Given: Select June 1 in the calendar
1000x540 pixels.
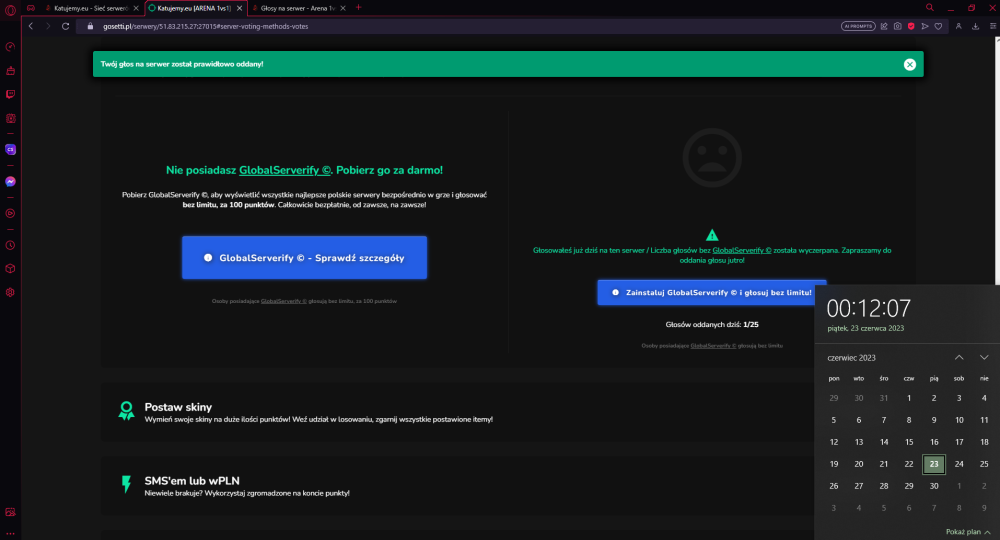Looking at the screenshot, I should pos(909,398).
